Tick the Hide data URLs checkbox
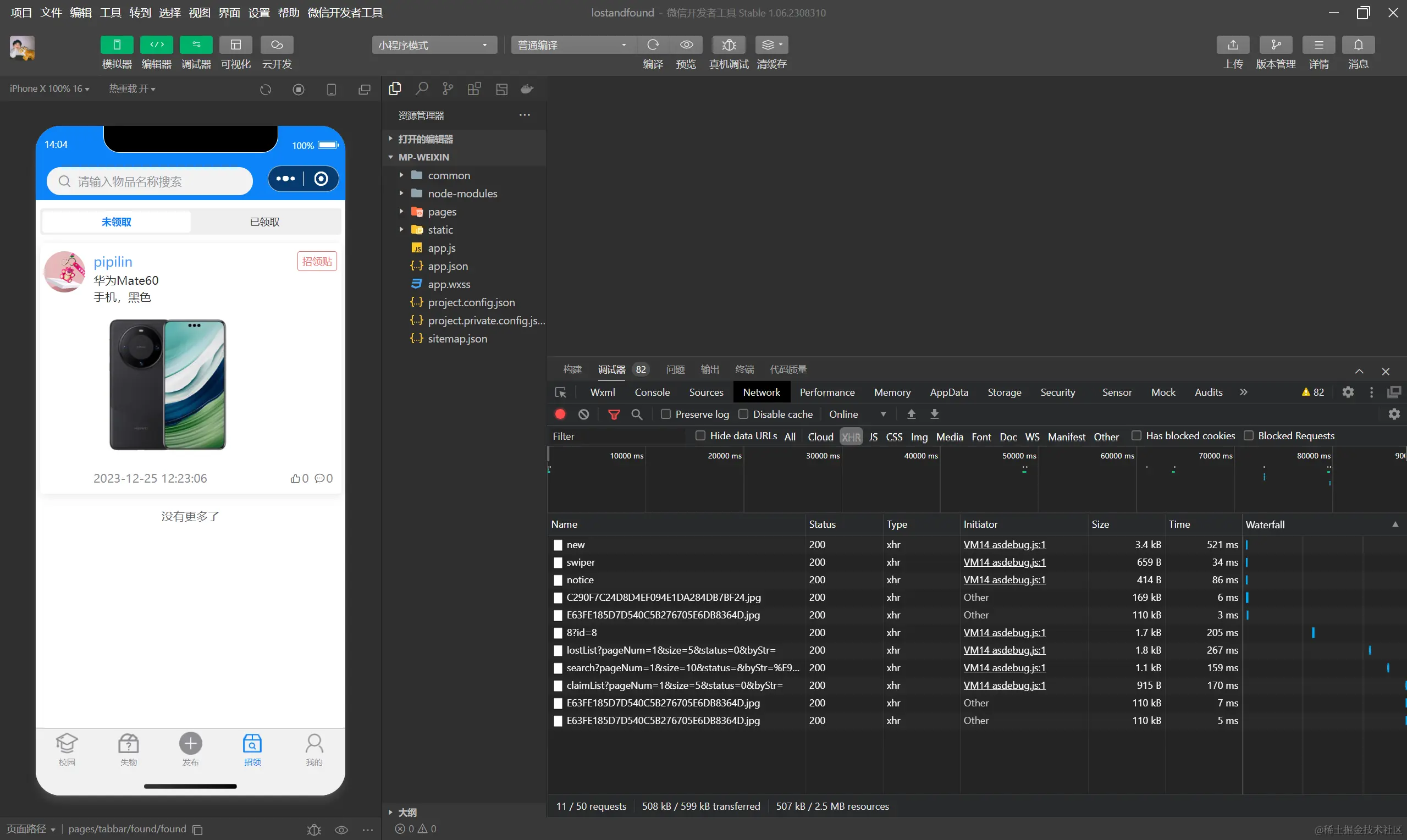 (x=700, y=435)
